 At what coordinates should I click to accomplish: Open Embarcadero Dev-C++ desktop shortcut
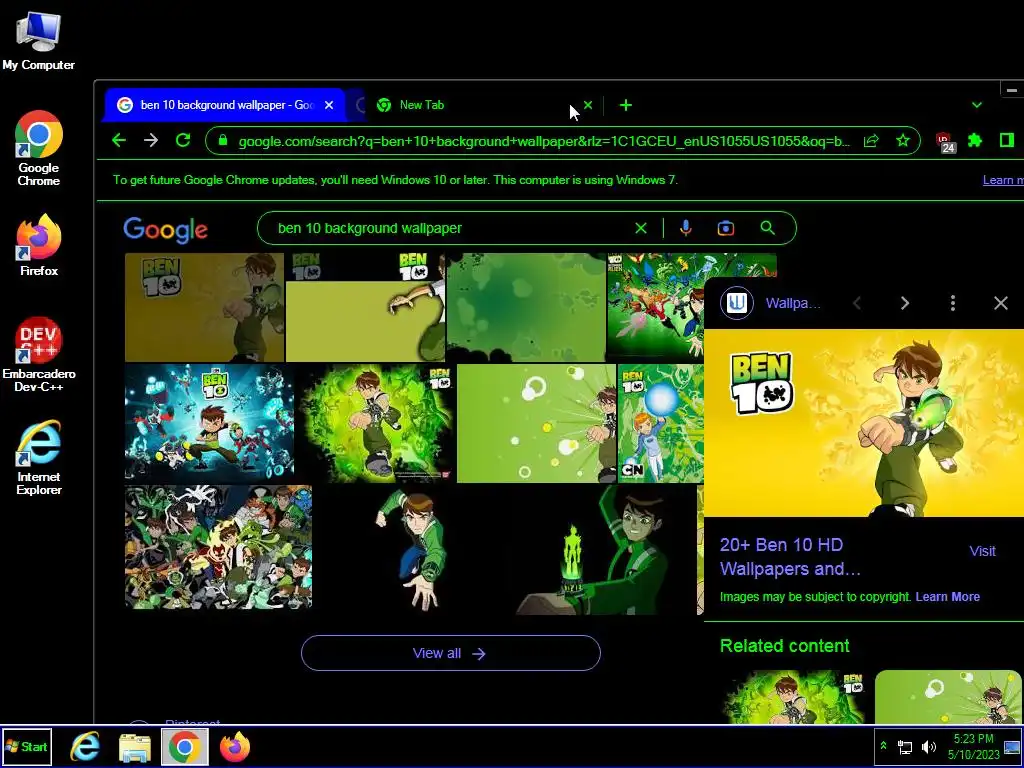pyautogui.click(x=39, y=354)
